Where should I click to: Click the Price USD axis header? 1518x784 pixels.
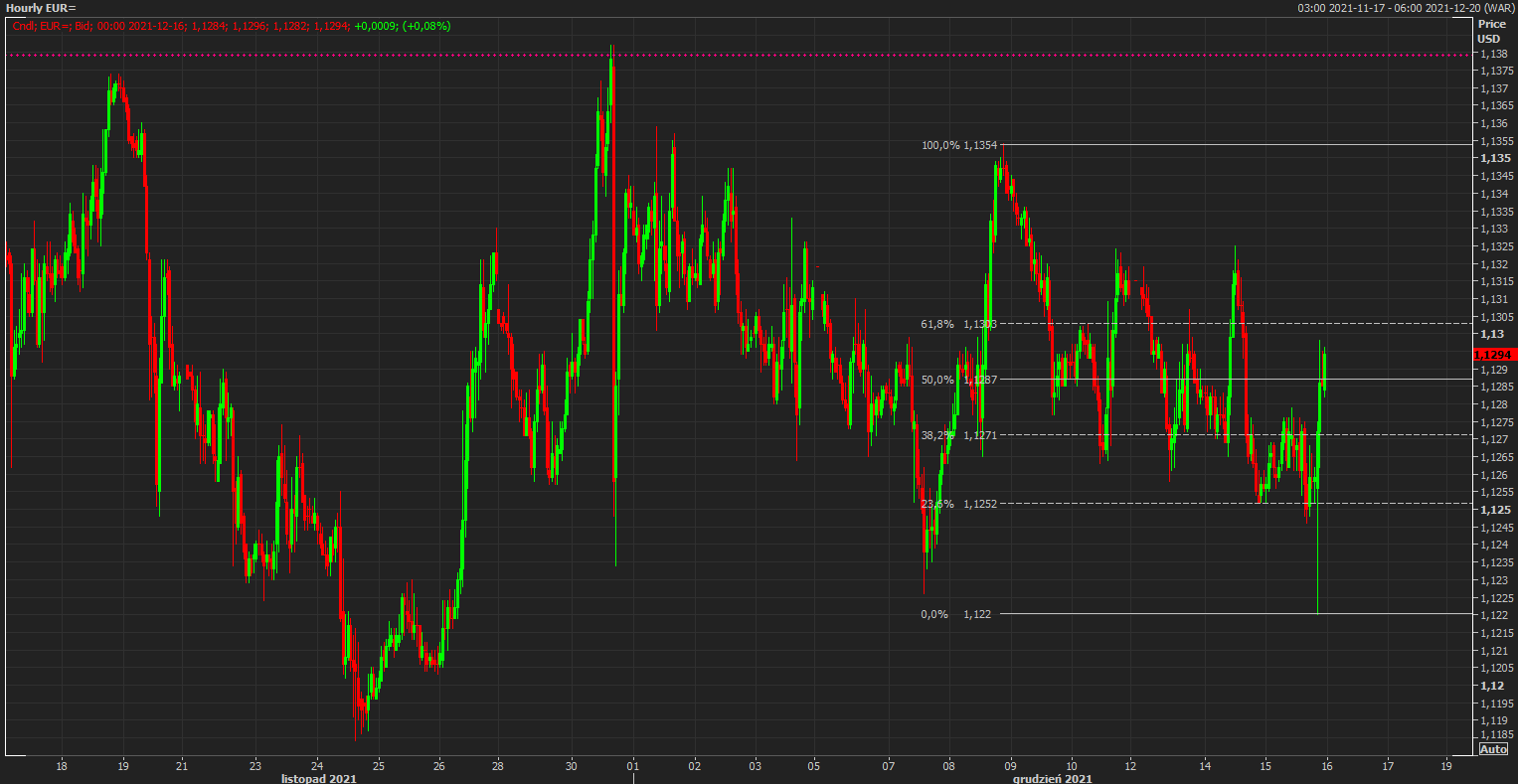(1491, 31)
